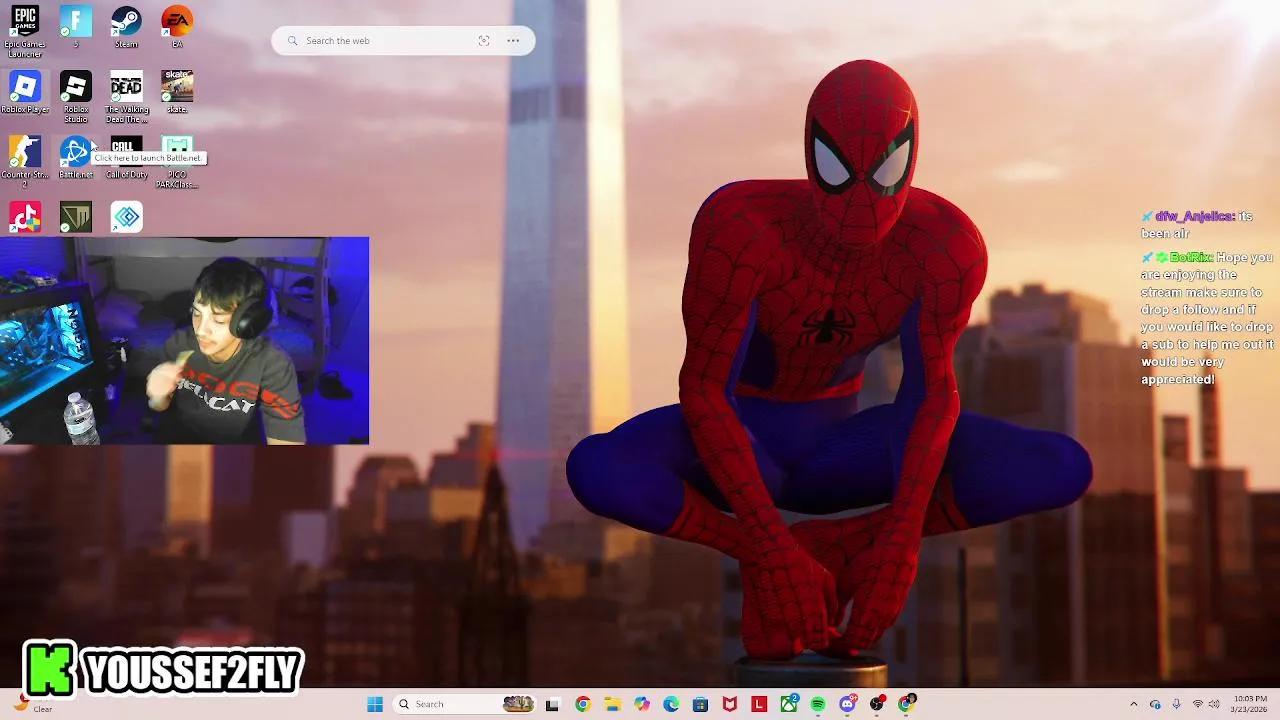Select the skate. desktop icon
Image resolution: width=1280 pixels, height=720 pixels.
point(177,93)
